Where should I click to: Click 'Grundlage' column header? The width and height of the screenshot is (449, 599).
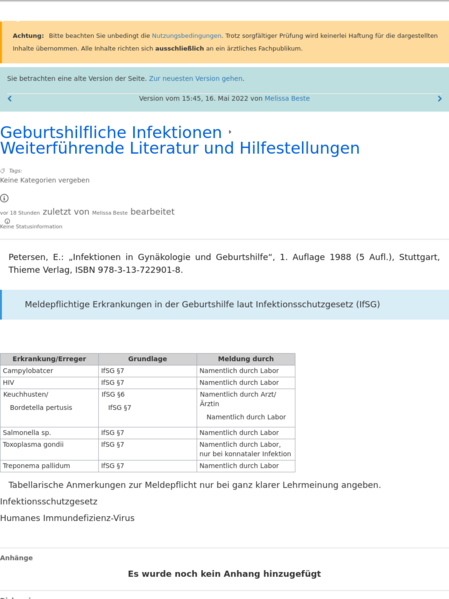pyautogui.click(x=148, y=359)
